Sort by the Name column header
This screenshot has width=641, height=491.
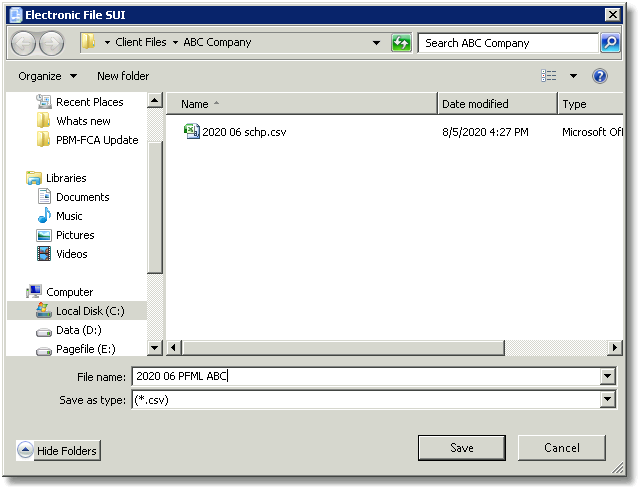[x=302, y=104]
